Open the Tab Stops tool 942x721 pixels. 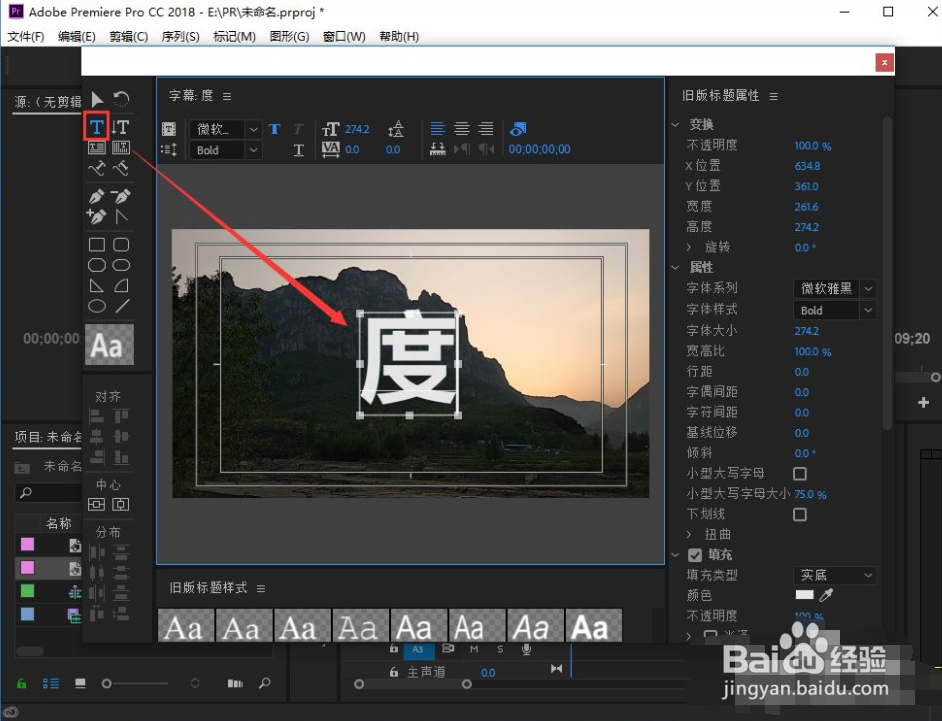[x=438, y=149]
